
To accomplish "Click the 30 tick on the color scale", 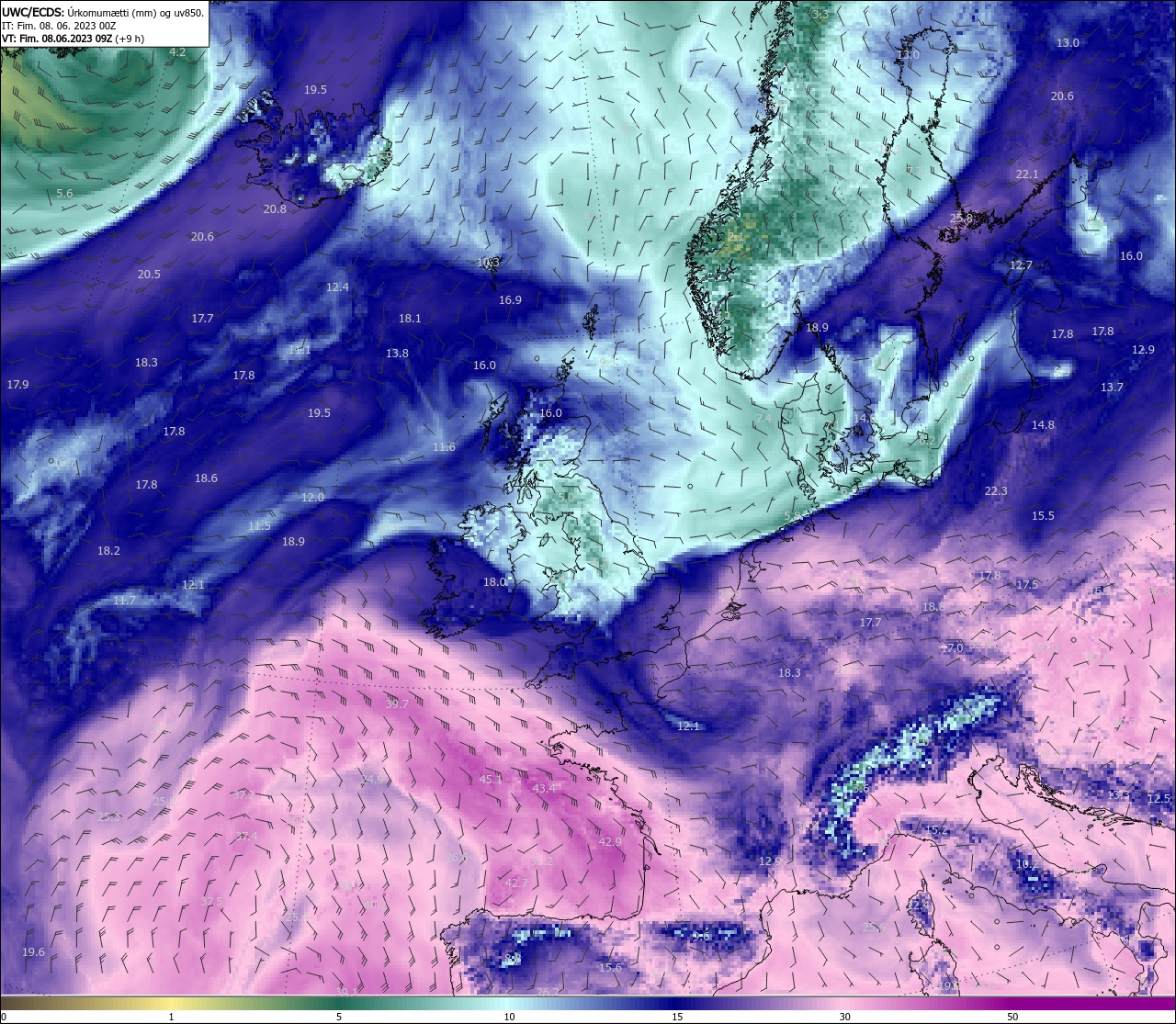I will [x=844, y=1017].
